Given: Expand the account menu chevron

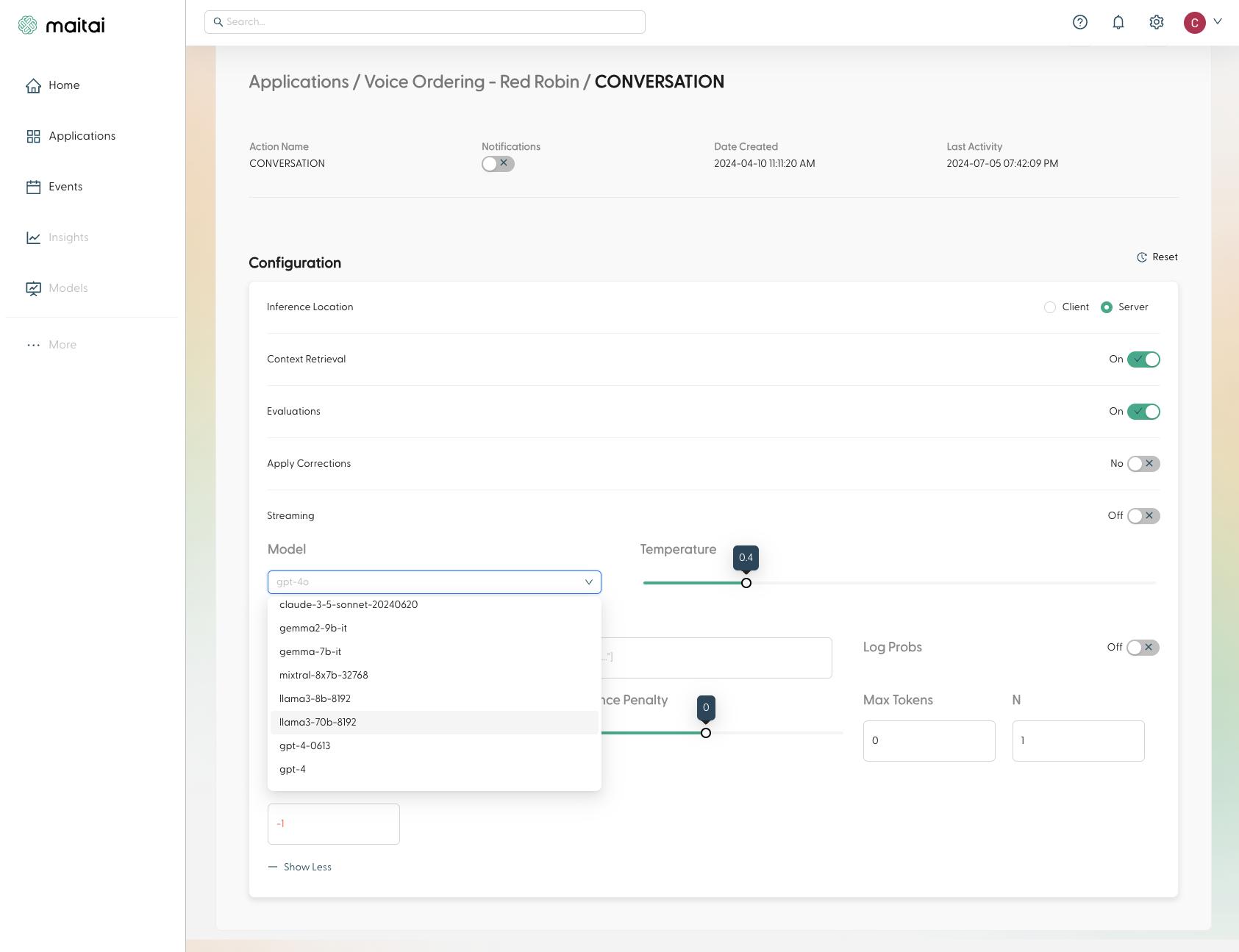Looking at the screenshot, I should (1219, 22).
